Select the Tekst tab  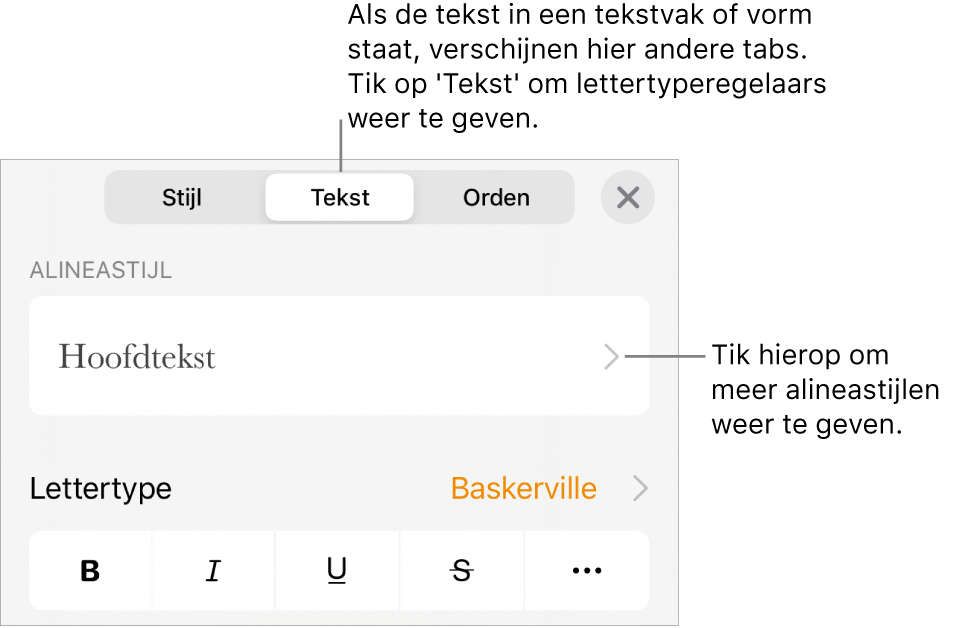pos(339,197)
